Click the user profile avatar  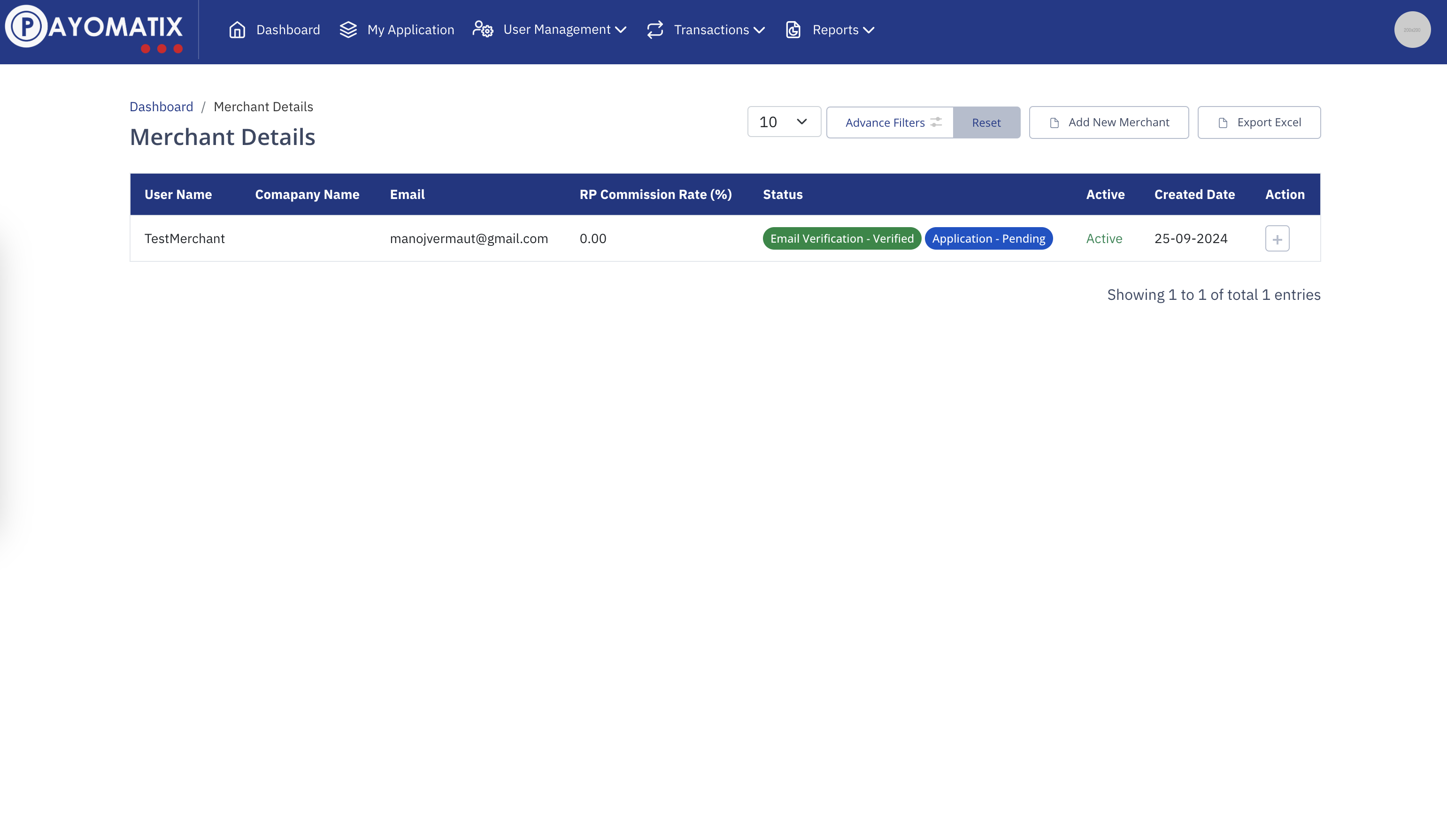[1412, 30]
